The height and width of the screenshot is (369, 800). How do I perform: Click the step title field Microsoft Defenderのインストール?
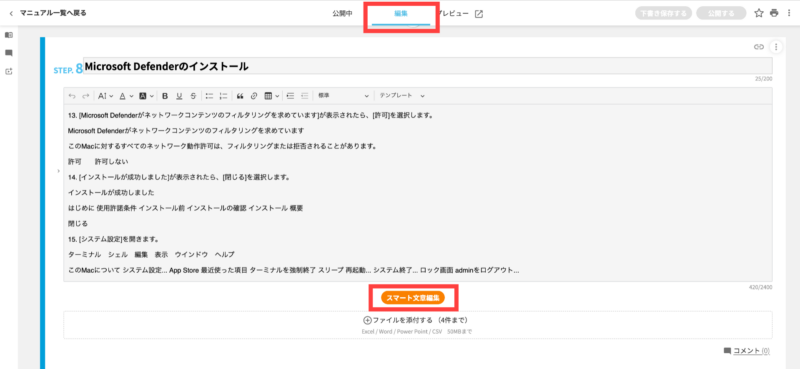pyautogui.click(x=428, y=66)
